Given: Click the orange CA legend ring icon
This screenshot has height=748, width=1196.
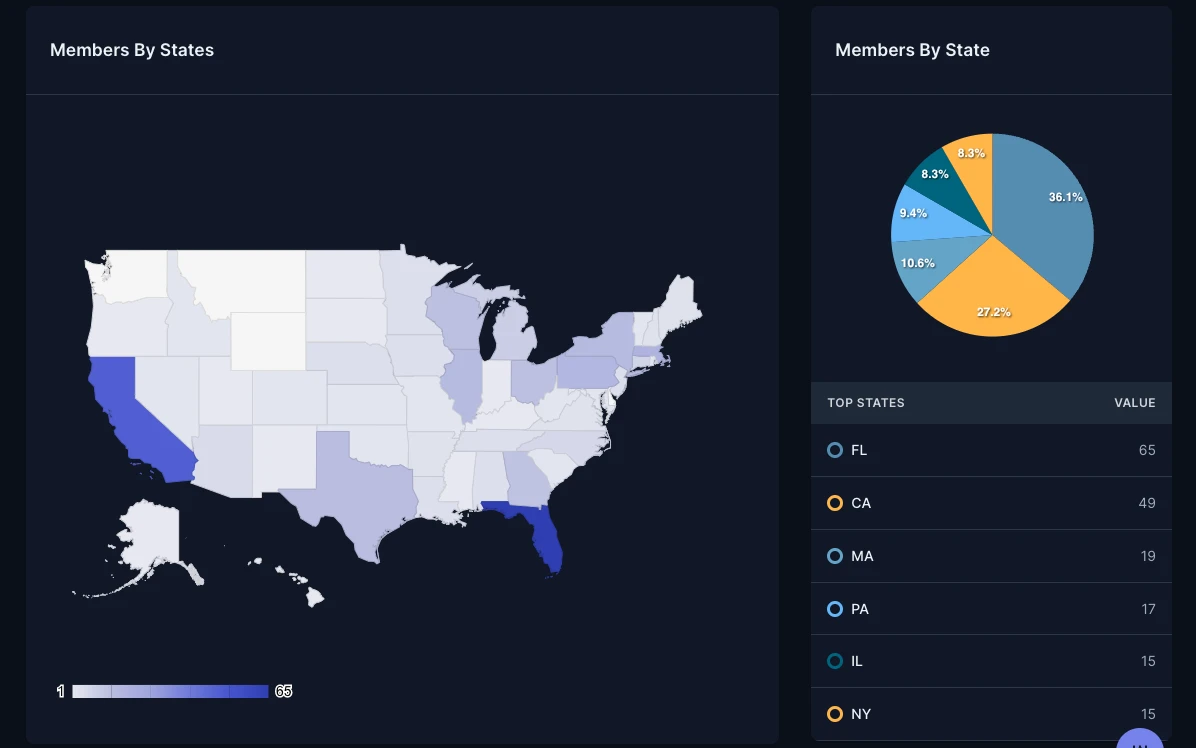Looking at the screenshot, I should tap(835, 503).
